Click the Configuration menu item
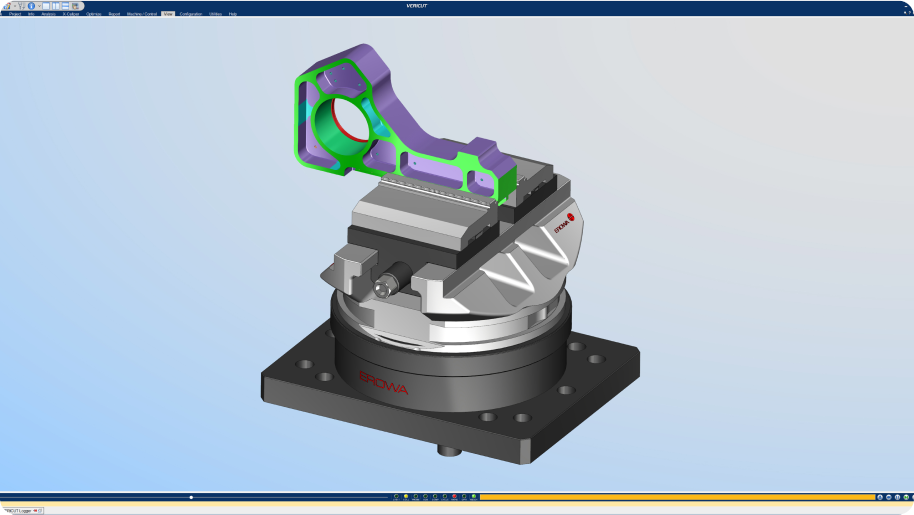Image resolution: width=914 pixels, height=515 pixels. [x=190, y=14]
